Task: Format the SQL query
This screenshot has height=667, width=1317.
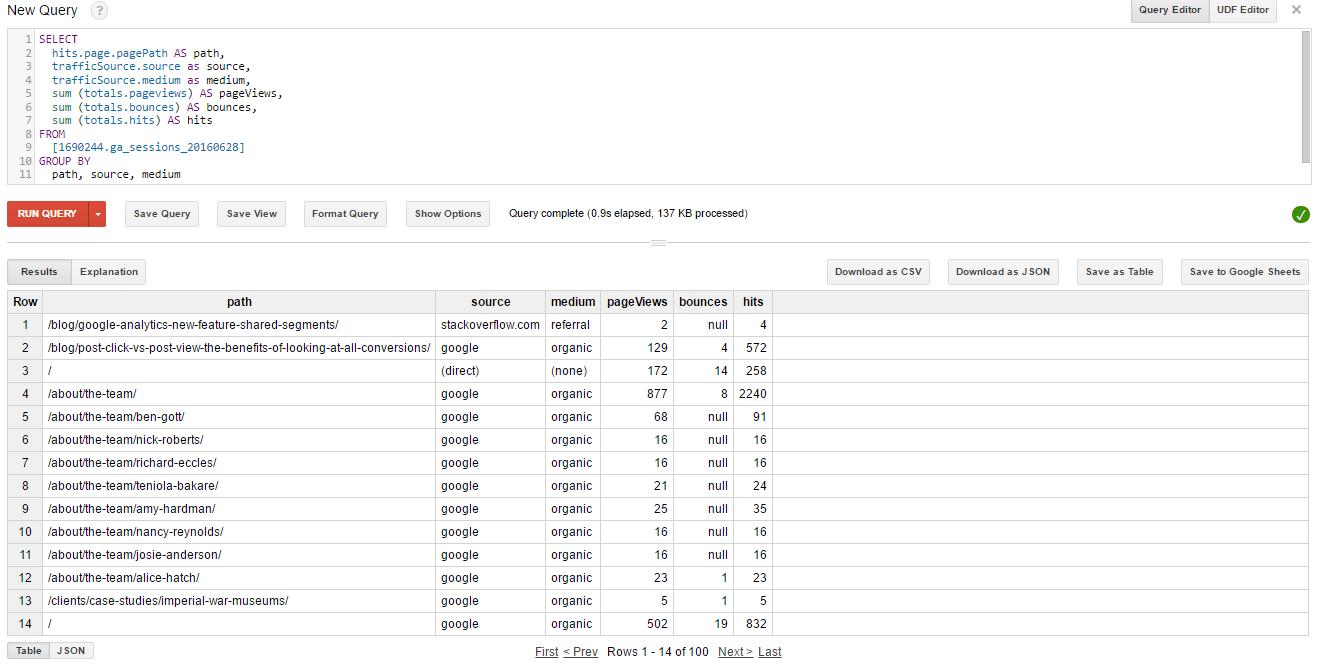Action: 345,213
